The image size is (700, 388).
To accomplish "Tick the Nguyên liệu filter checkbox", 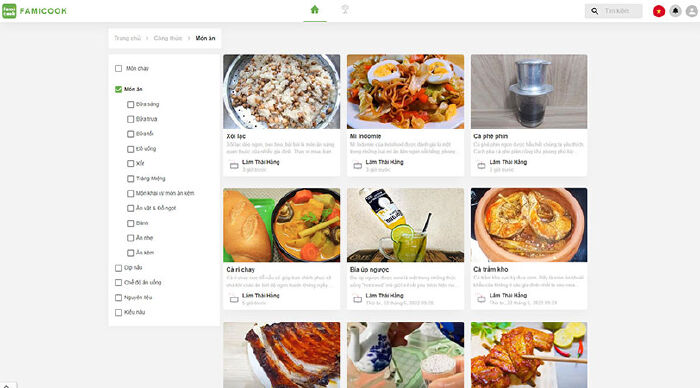I will point(118,297).
